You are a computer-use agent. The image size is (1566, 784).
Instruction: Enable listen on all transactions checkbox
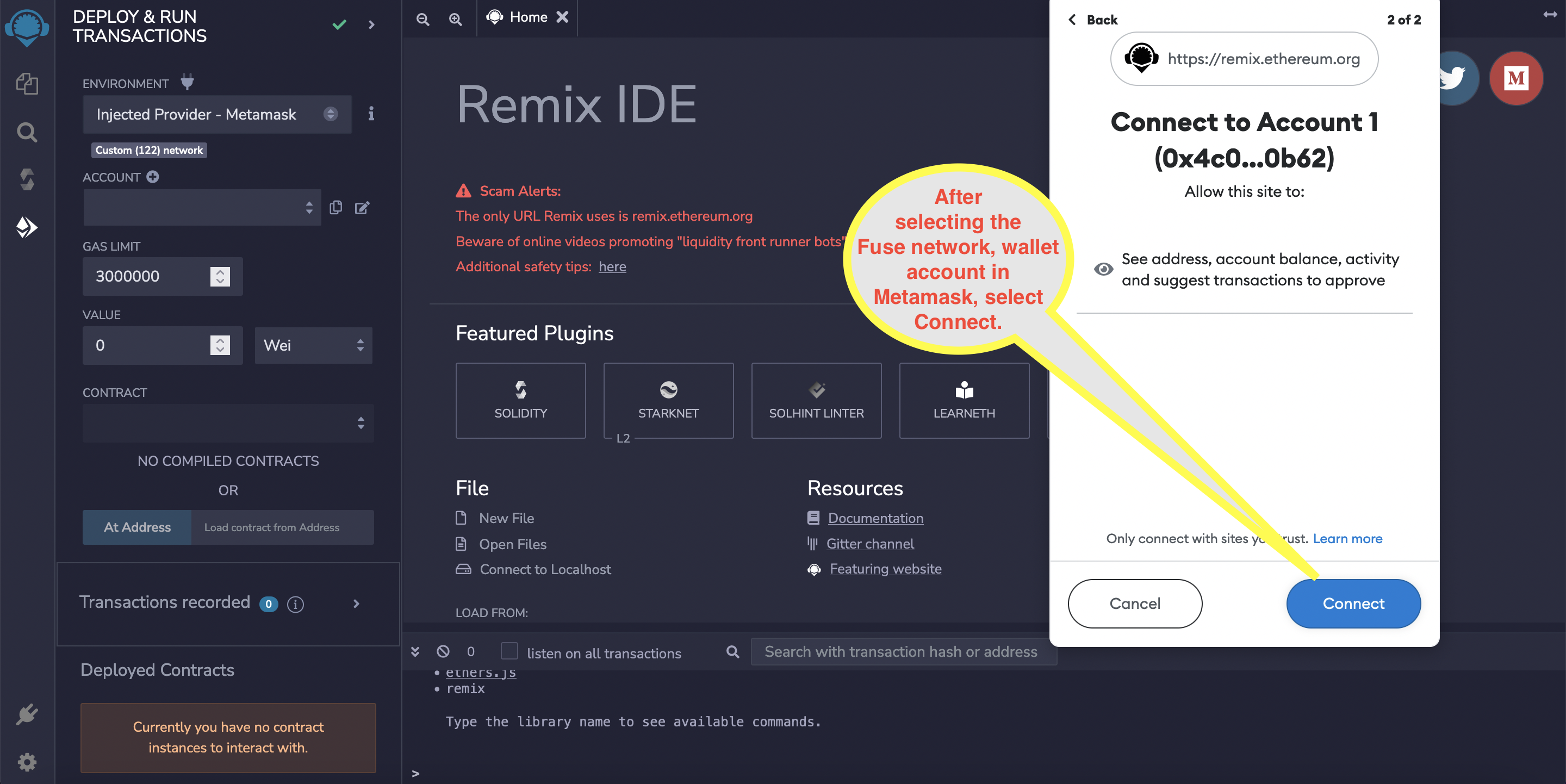509,651
